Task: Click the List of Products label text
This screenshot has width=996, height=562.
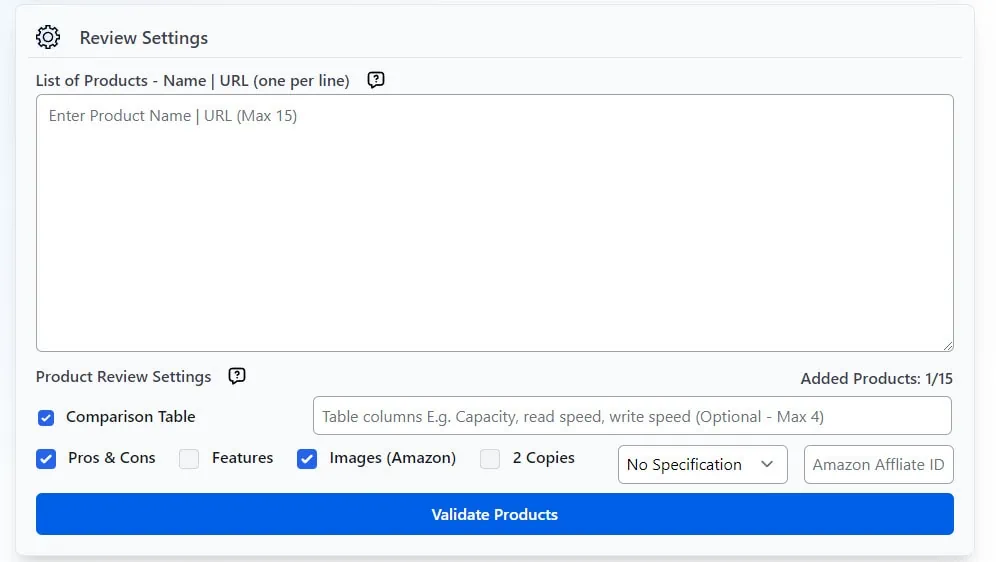Action: [x=192, y=81]
